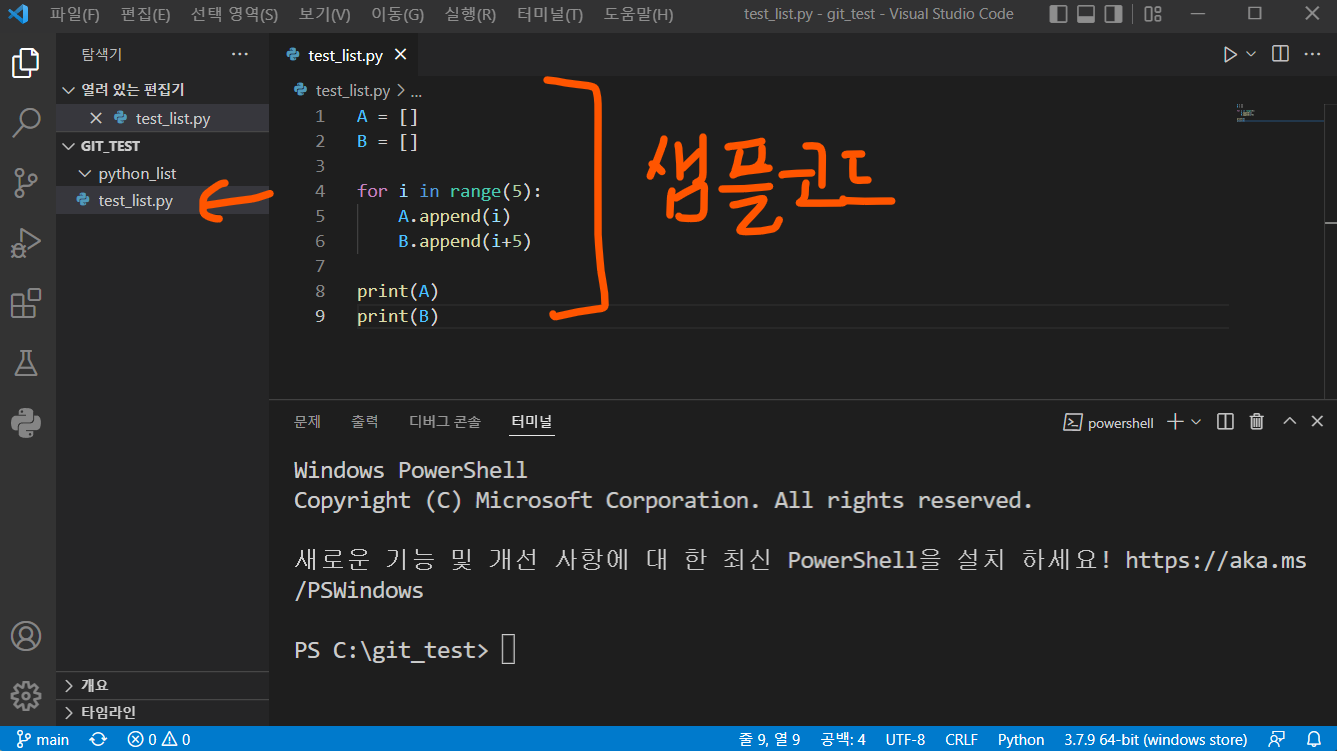This screenshot has width=1337, height=751.
Task: Click the line and column indicator 줄 9, 열 9
Action: [x=769, y=739]
